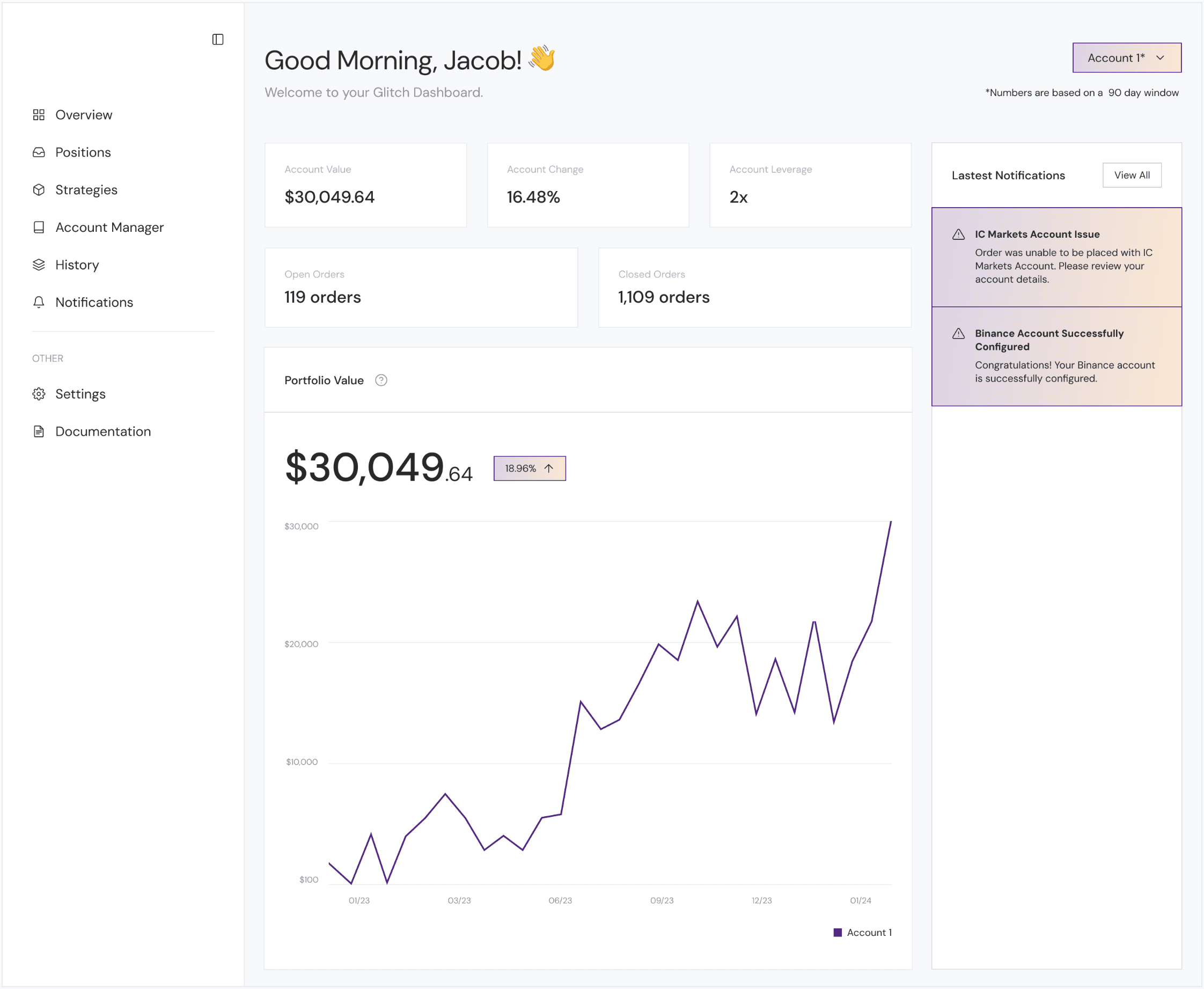Click the Good Morning, Jacob! heading
The height and width of the screenshot is (989, 1204).
(x=393, y=61)
